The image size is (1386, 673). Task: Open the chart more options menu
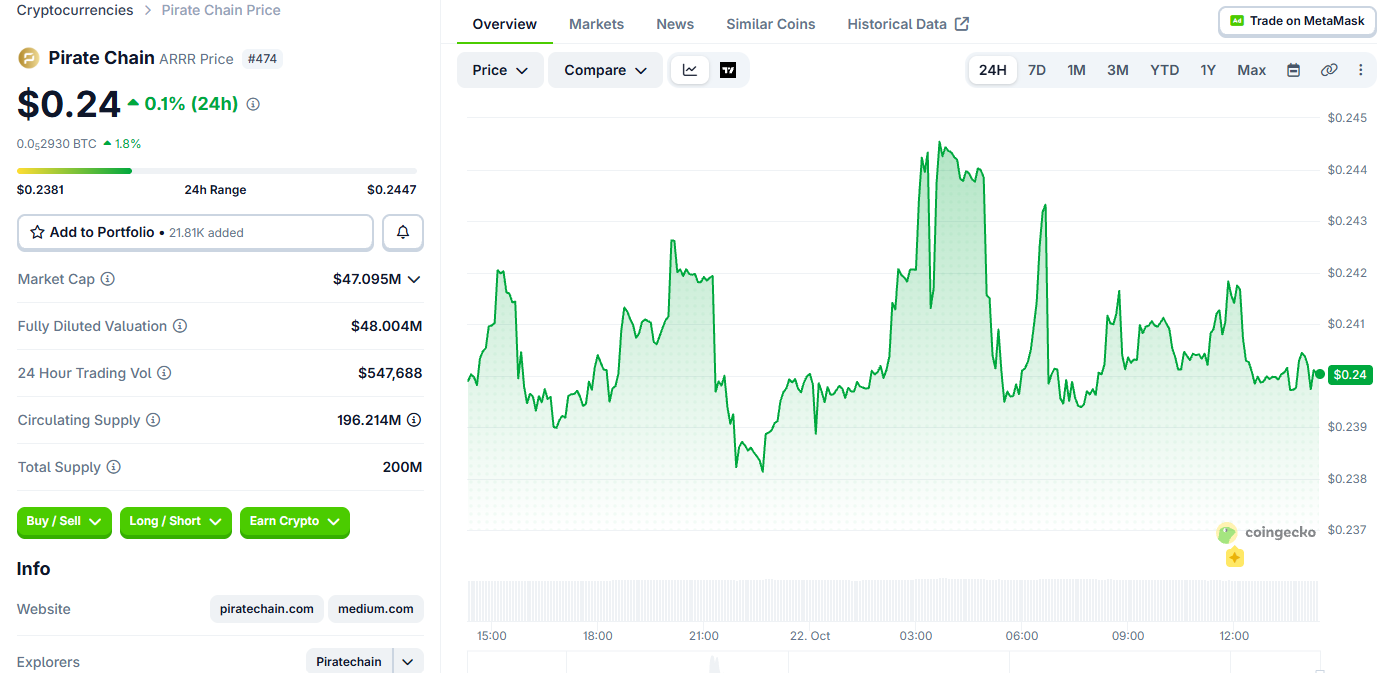(1360, 70)
